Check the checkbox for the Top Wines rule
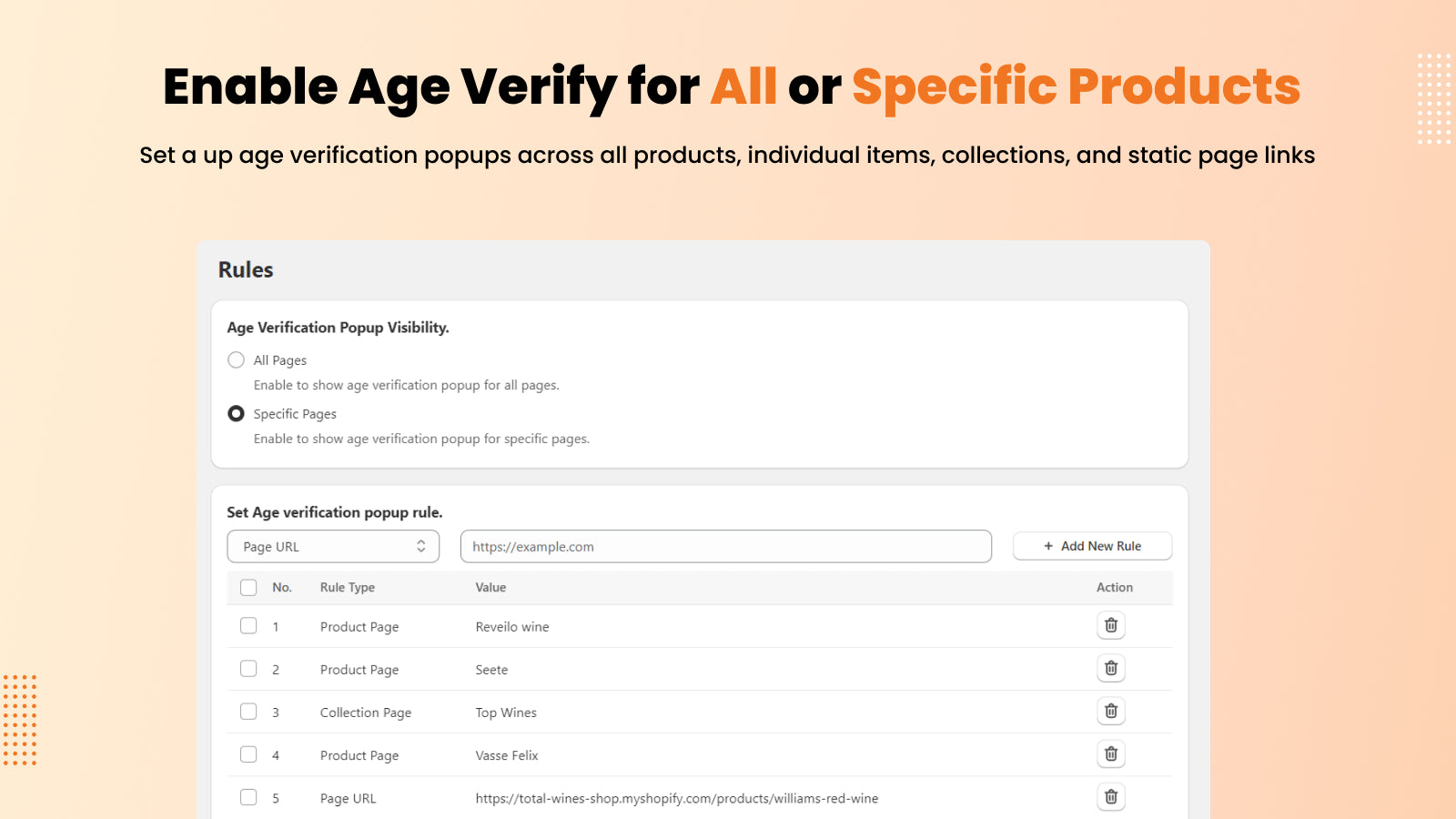This screenshot has height=819, width=1456. click(248, 711)
